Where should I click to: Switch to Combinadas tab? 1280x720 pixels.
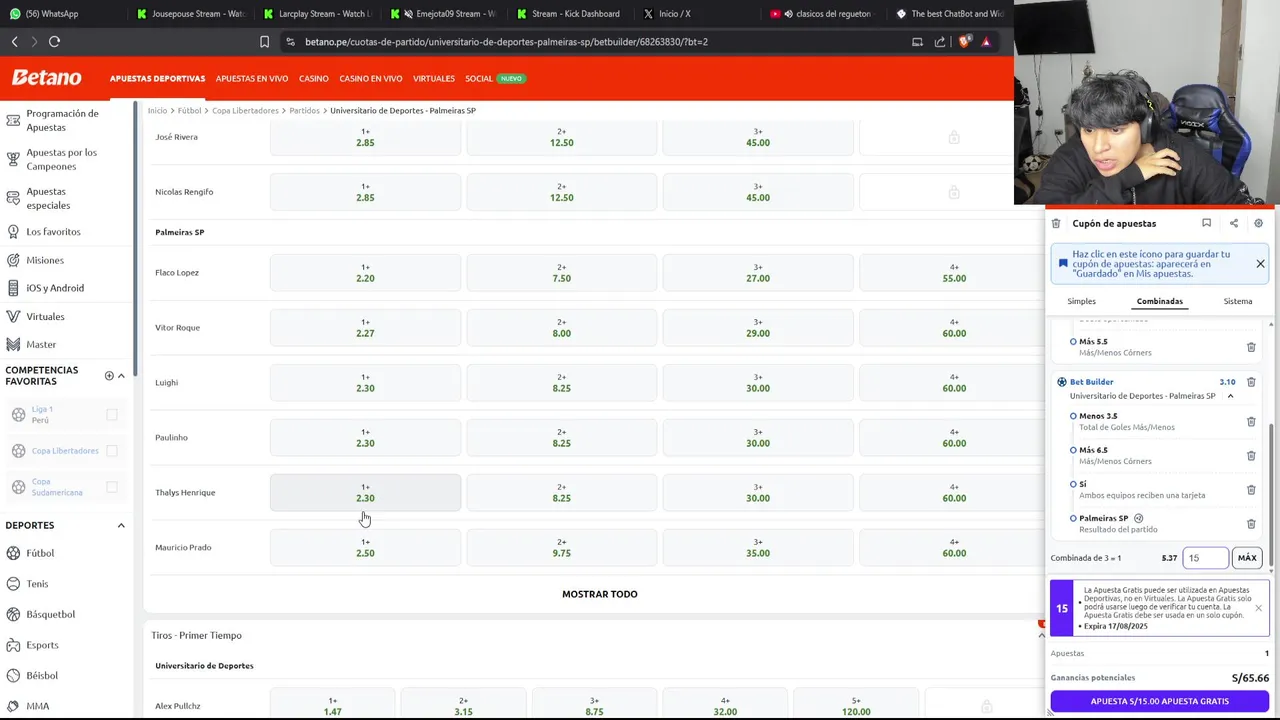pos(1159,301)
